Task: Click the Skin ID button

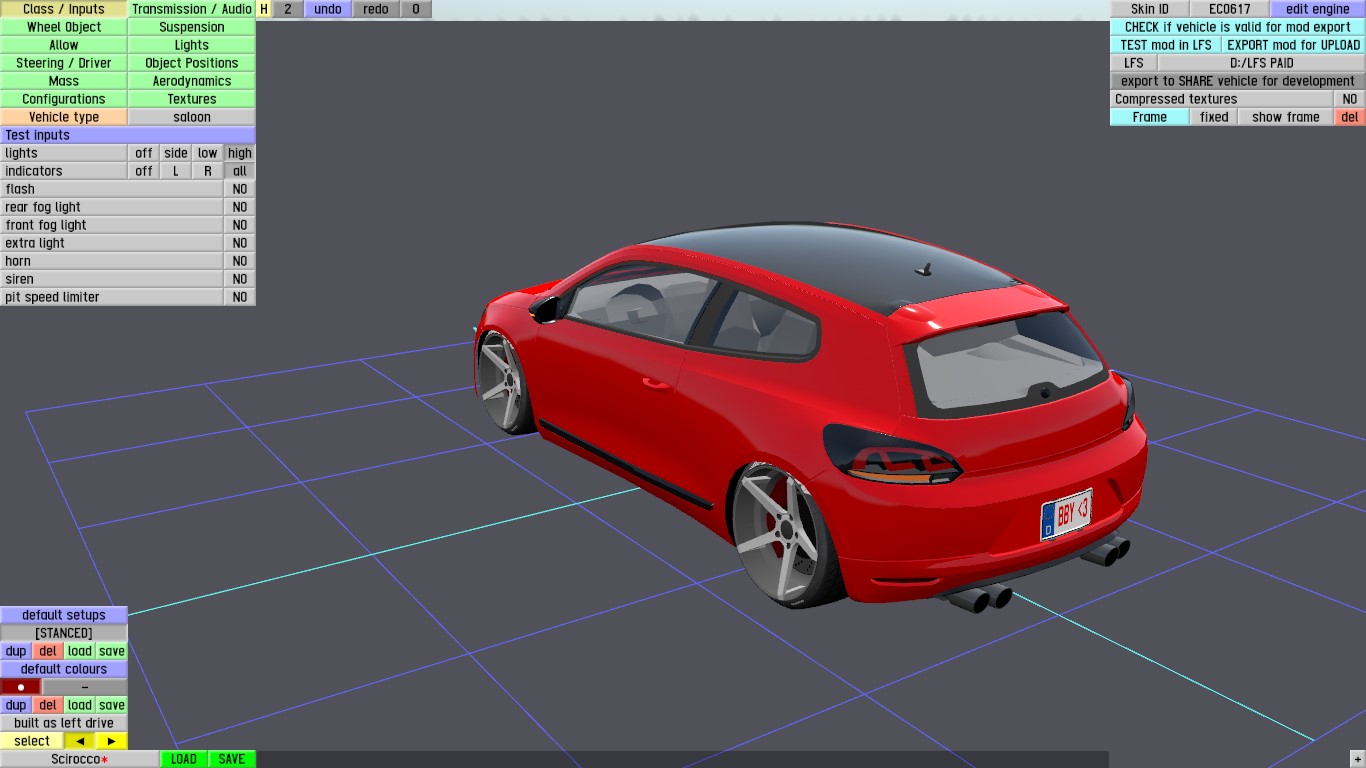Action: point(1150,9)
